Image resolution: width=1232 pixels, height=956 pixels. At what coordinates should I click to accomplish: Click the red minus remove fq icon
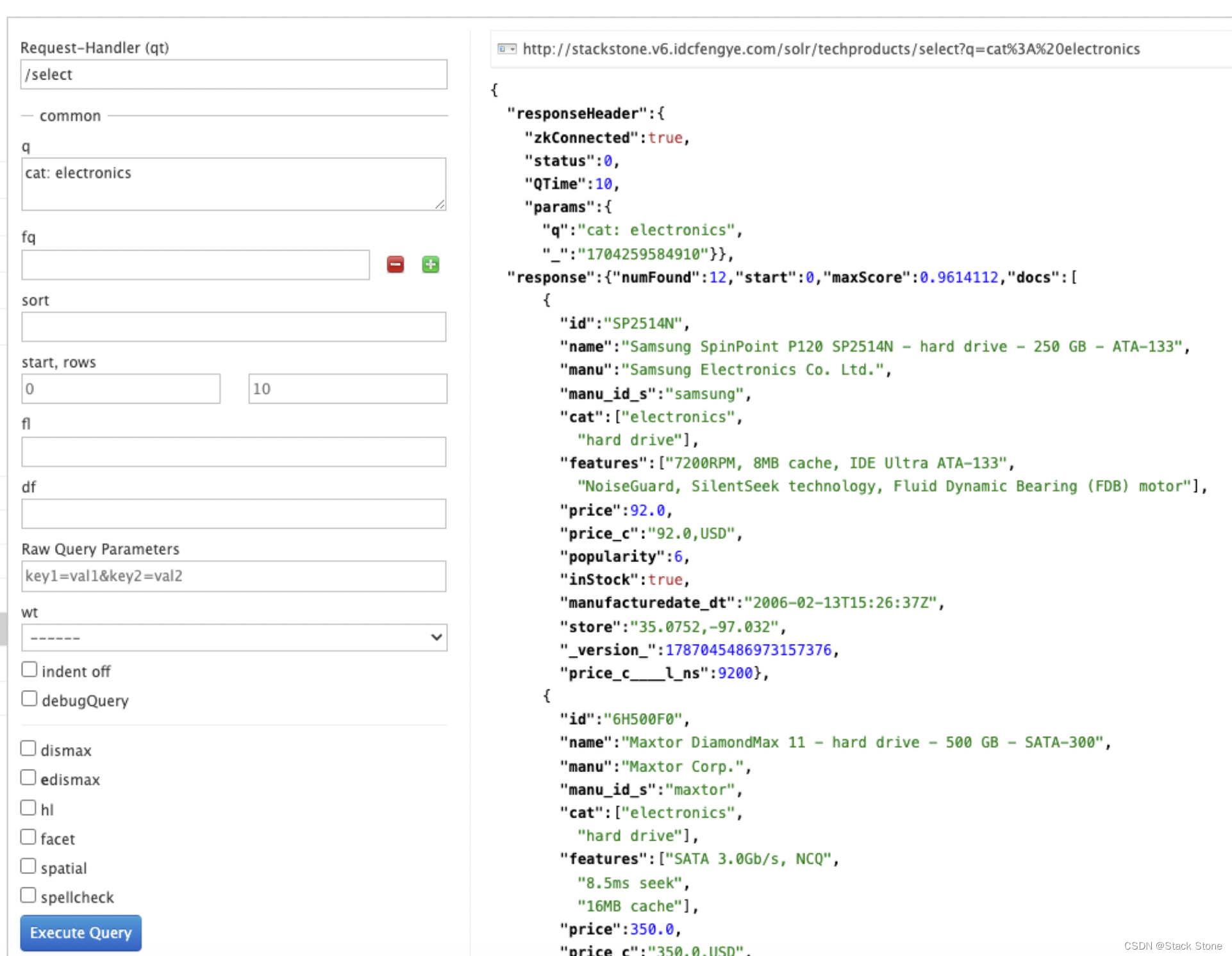coord(395,264)
